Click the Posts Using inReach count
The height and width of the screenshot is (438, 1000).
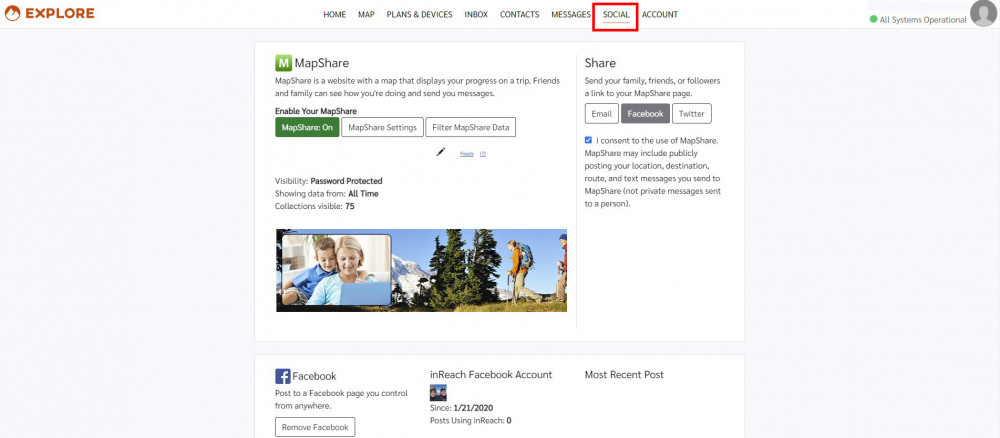click(509, 421)
